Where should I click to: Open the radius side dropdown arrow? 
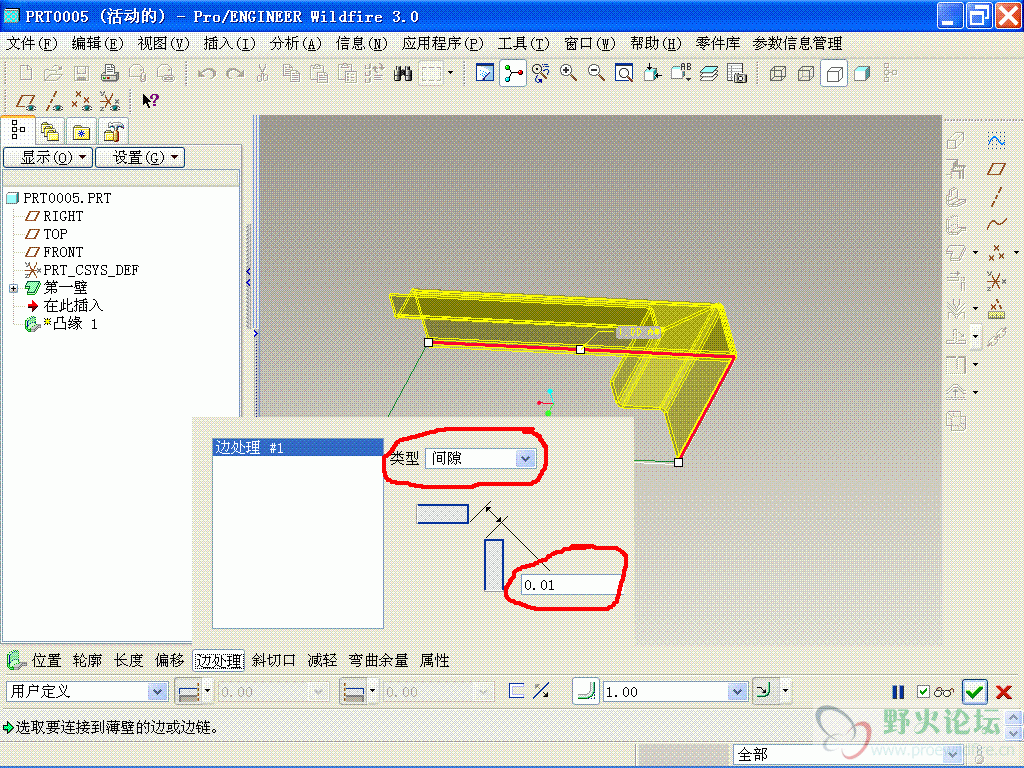point(785,692)
